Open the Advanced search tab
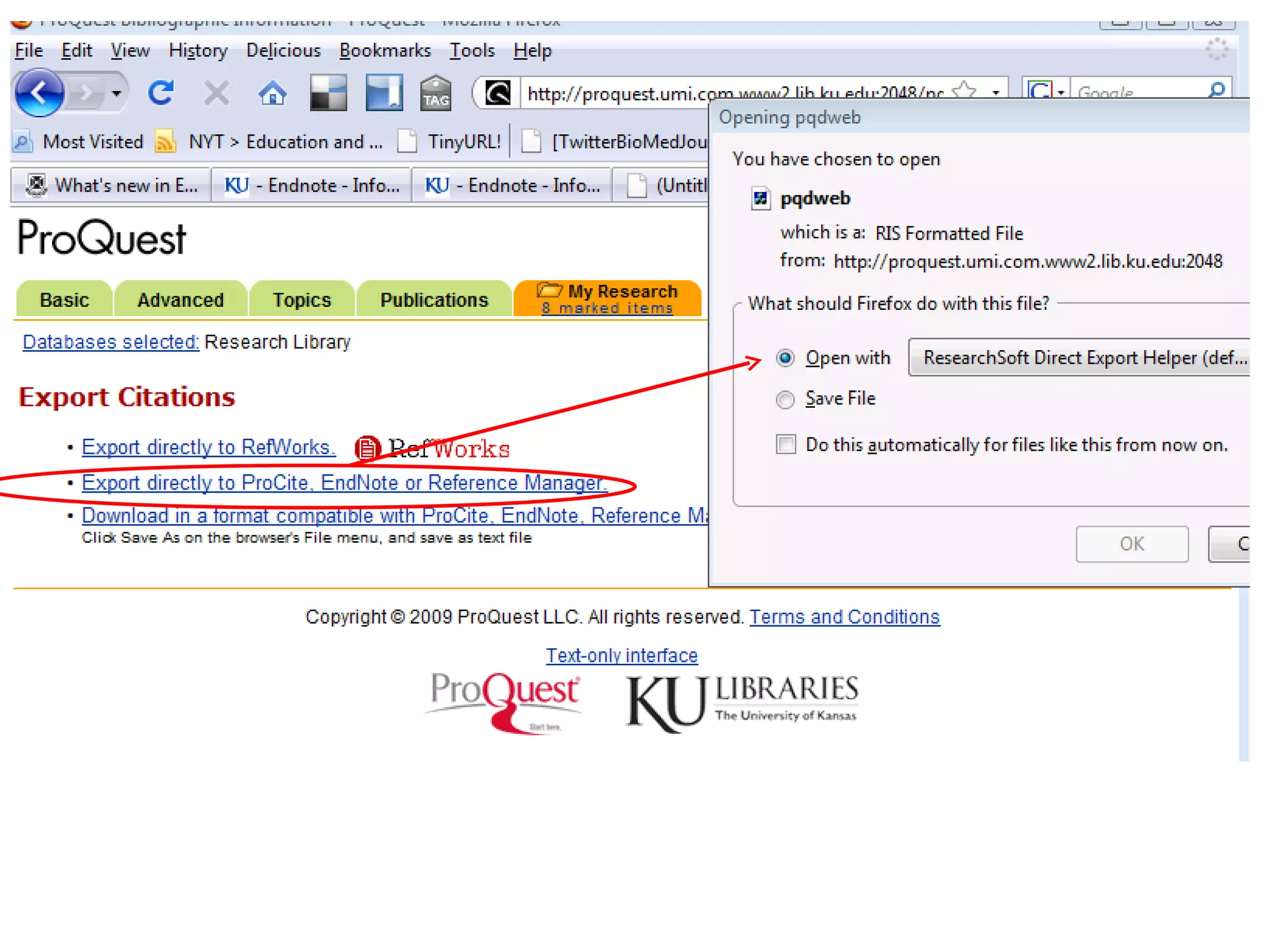Viewport: 1270px width, 952px height. pos(180,300)
